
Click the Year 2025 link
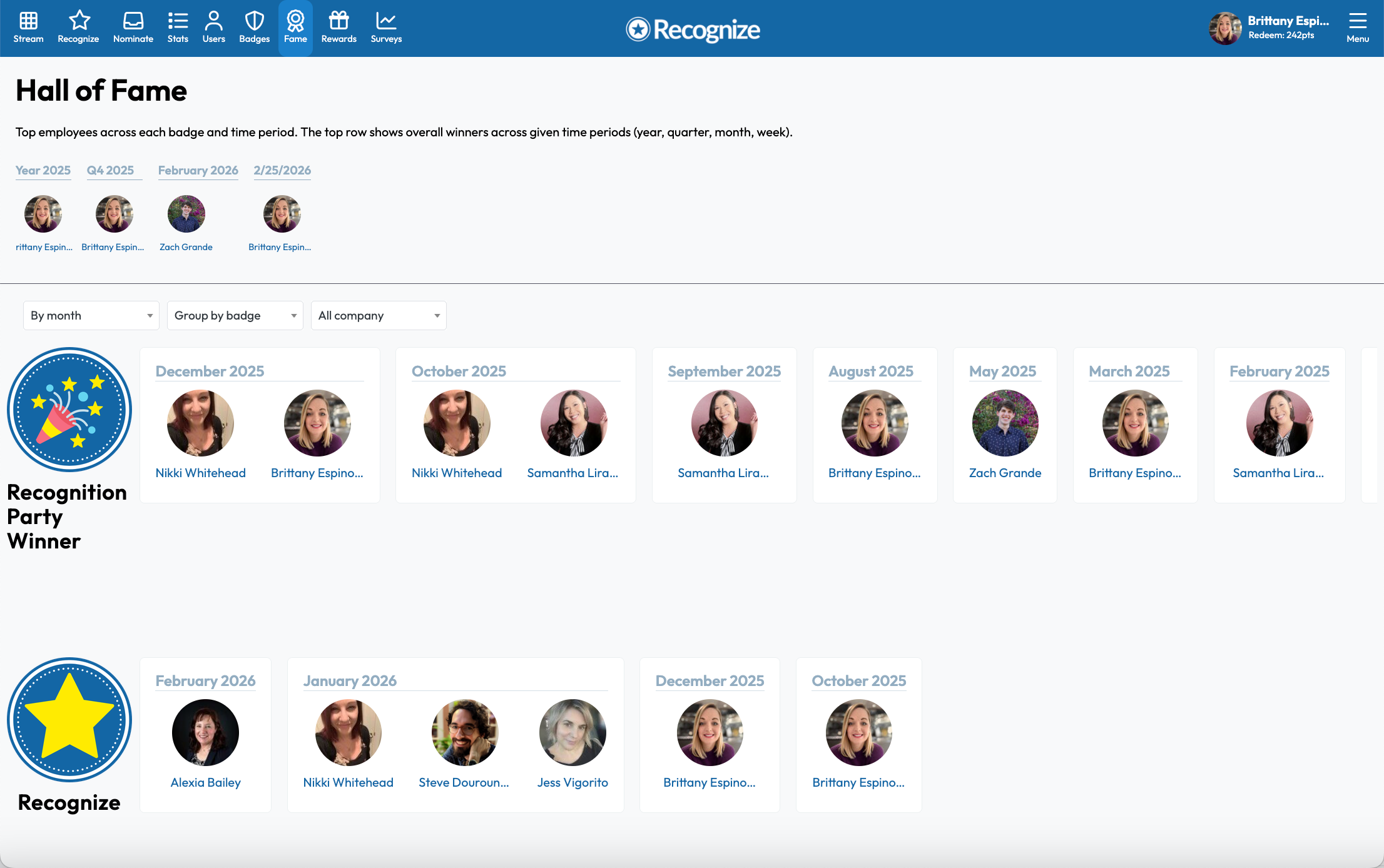tap(43, 170)
